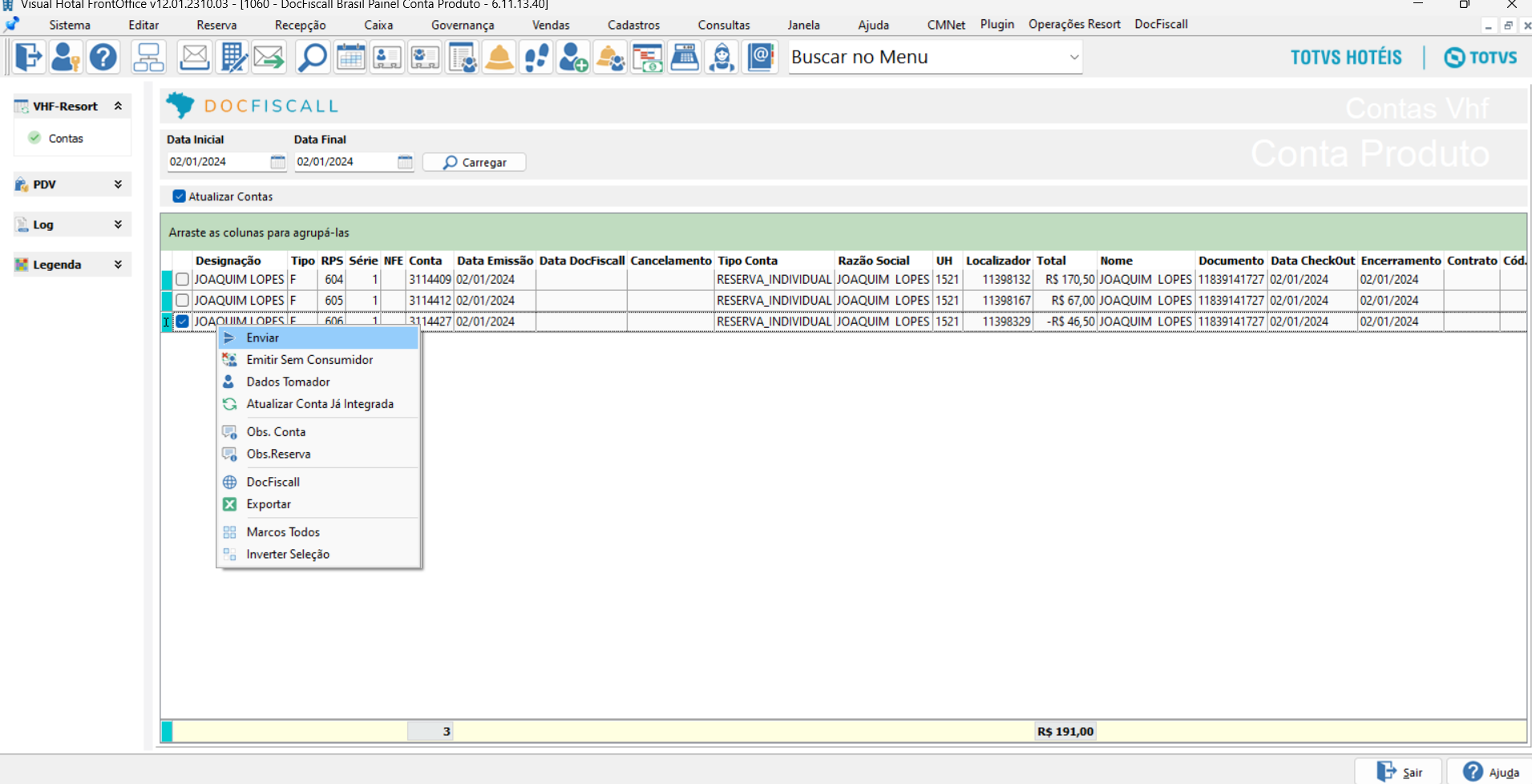Check the row checkbox for RPS 604

tap(183, 280)
